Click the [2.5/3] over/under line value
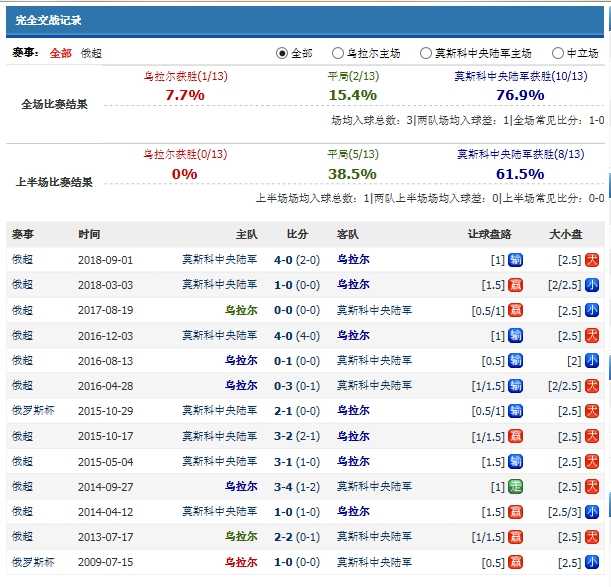The height and width of the screenshot is (587, 611). [x=564, y=512]
